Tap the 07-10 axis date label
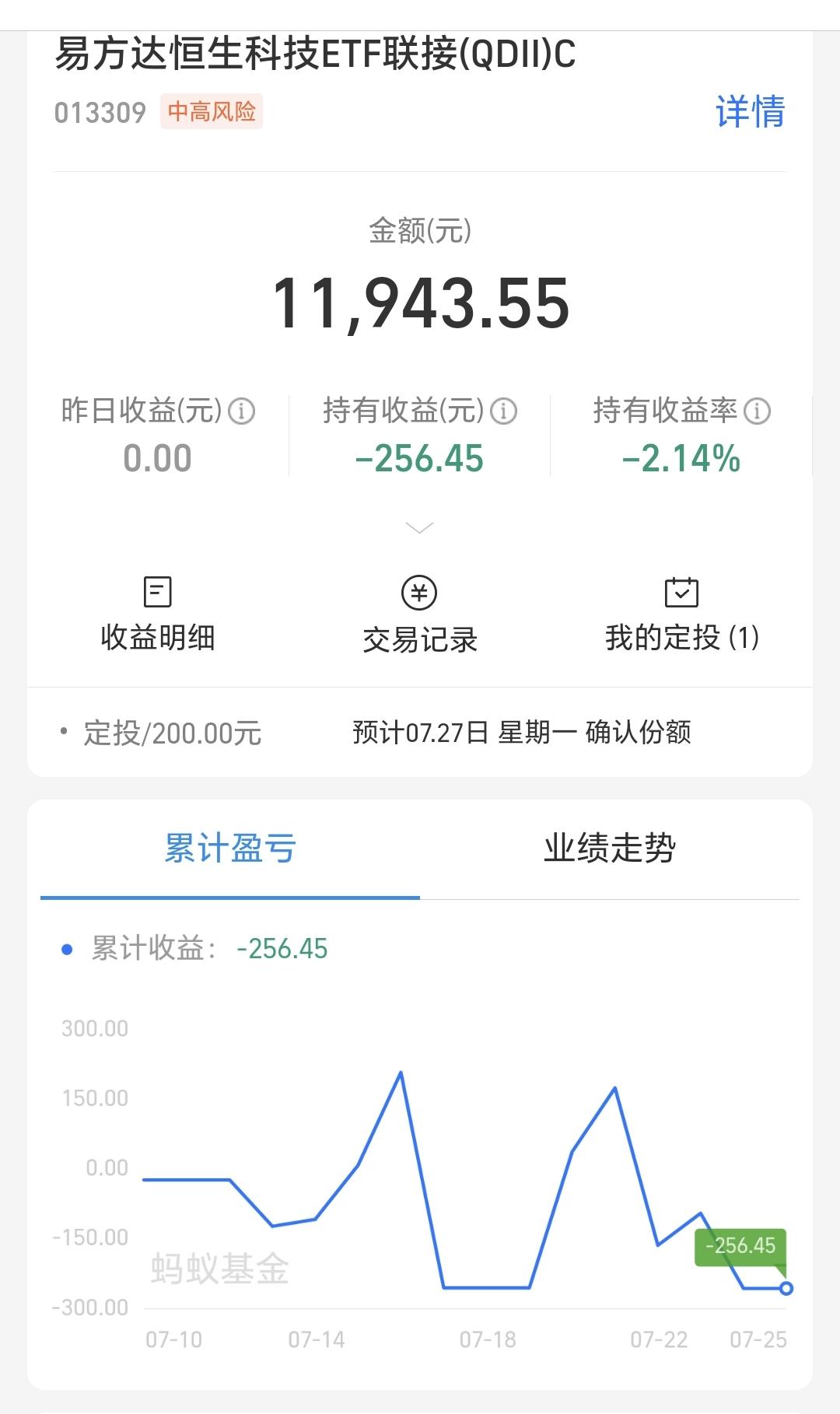The height and width of the screenshot is (1414, 840). [x=173, y=1339]
